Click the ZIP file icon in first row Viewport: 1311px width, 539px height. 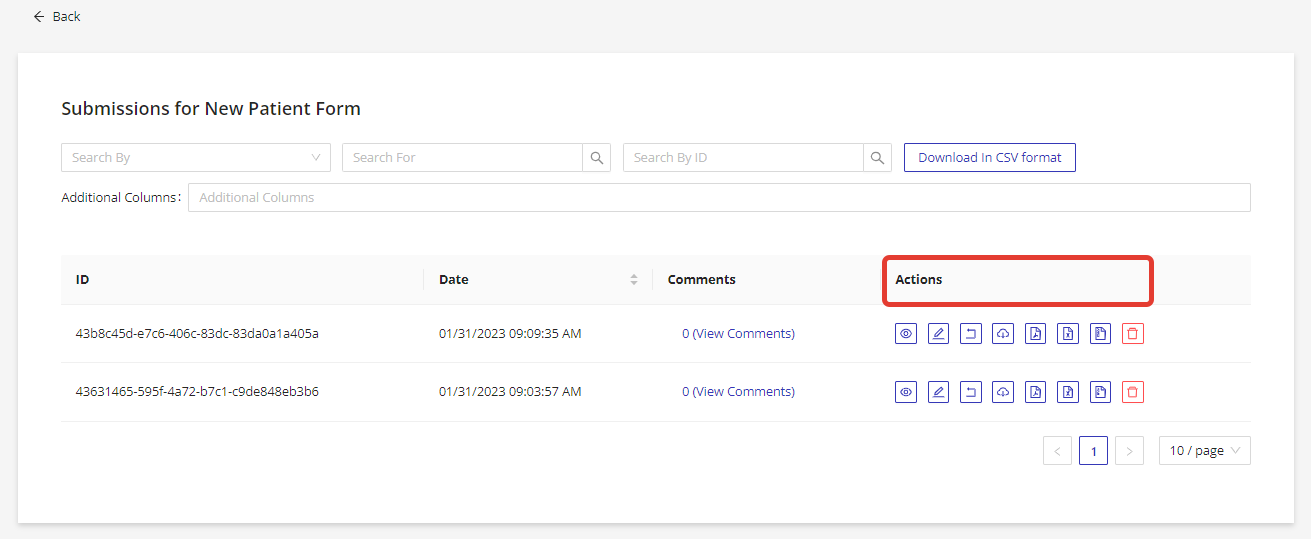(x=1100, y=334)
